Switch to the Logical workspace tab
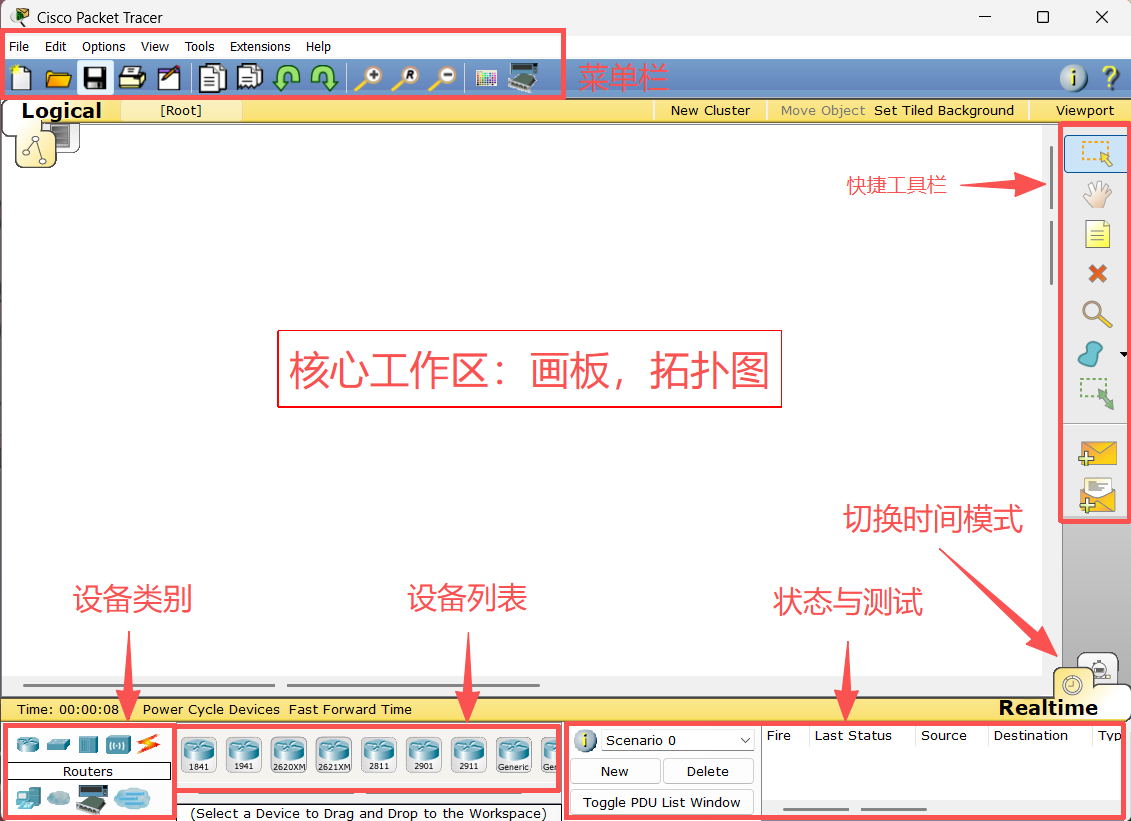This screenshot has width=1131, height=821. pyautogui.click(x=61, y=110)
